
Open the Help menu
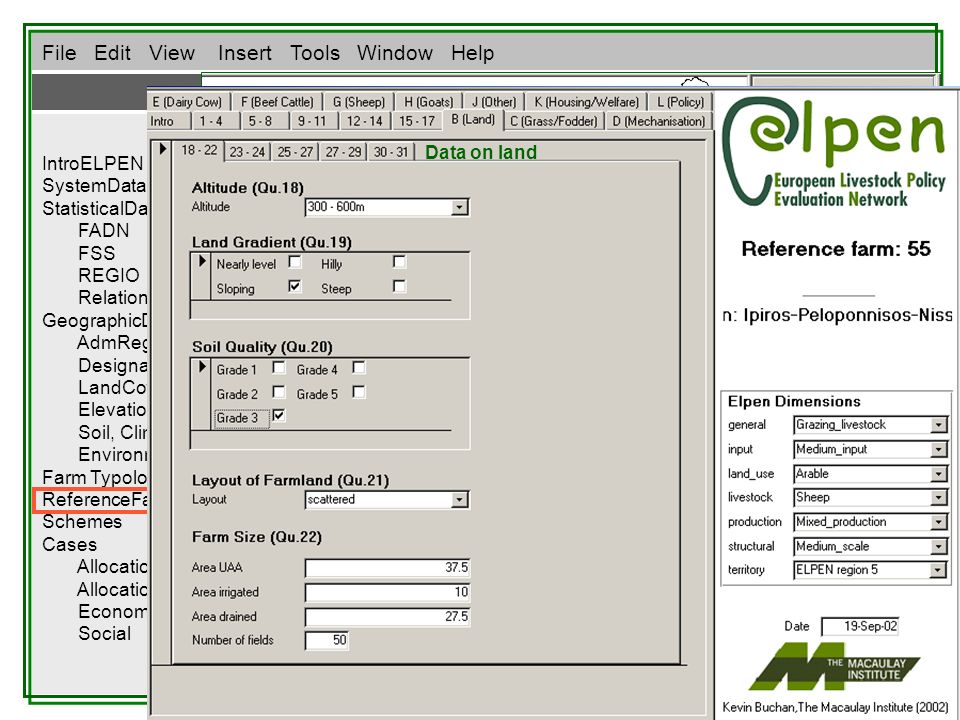point(472,53)
